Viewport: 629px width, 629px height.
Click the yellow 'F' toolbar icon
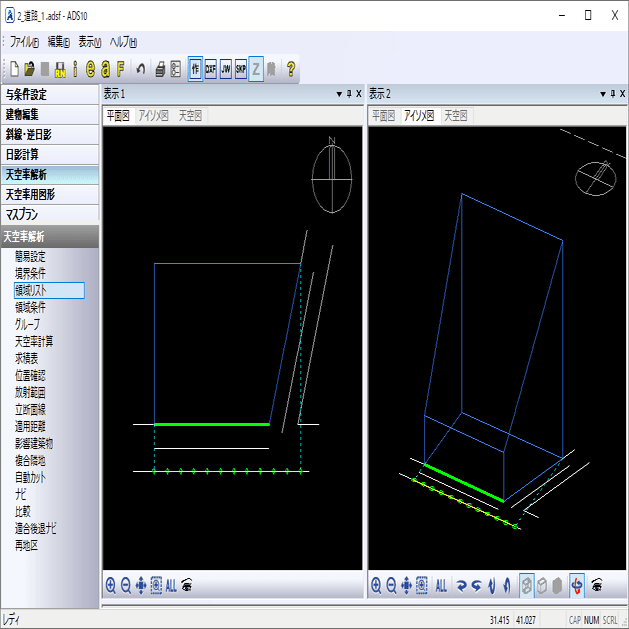[120, 69]
